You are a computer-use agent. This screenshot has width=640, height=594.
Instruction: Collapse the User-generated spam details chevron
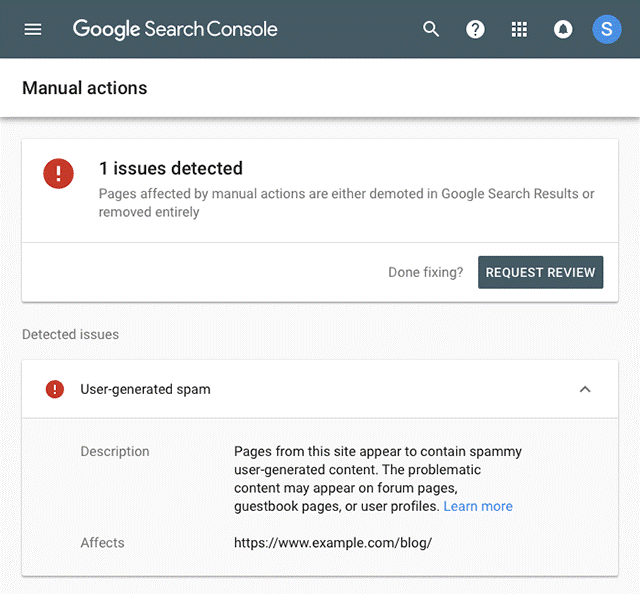585,389
